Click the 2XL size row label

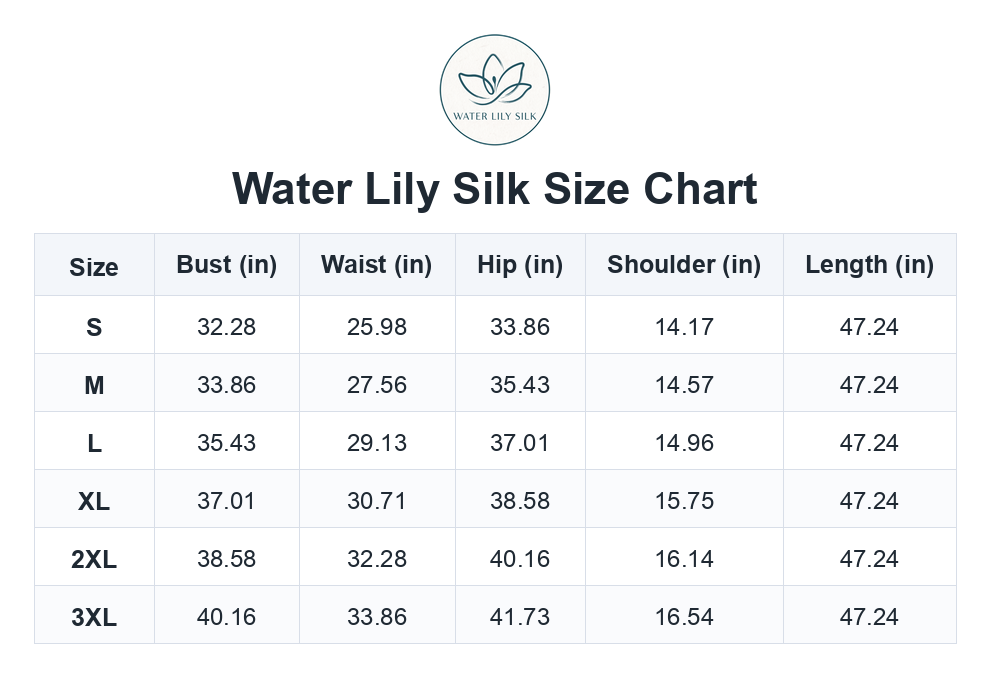pos(94,560)
